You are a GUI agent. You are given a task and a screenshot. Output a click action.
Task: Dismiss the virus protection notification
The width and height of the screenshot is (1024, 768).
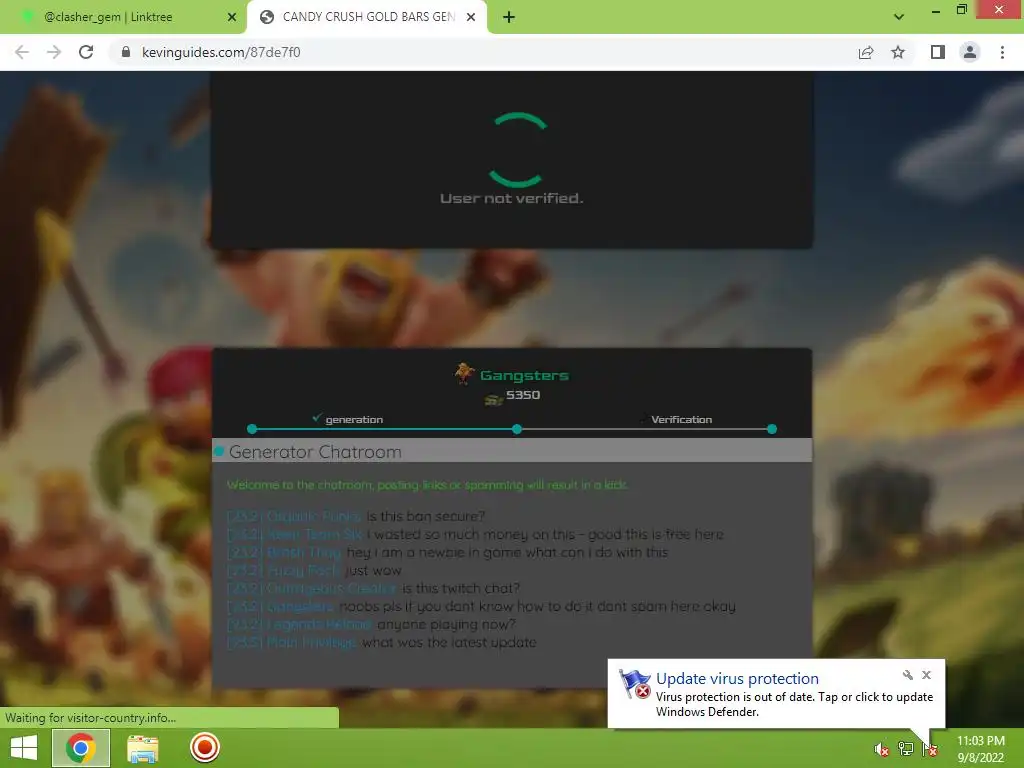[926, 675]
